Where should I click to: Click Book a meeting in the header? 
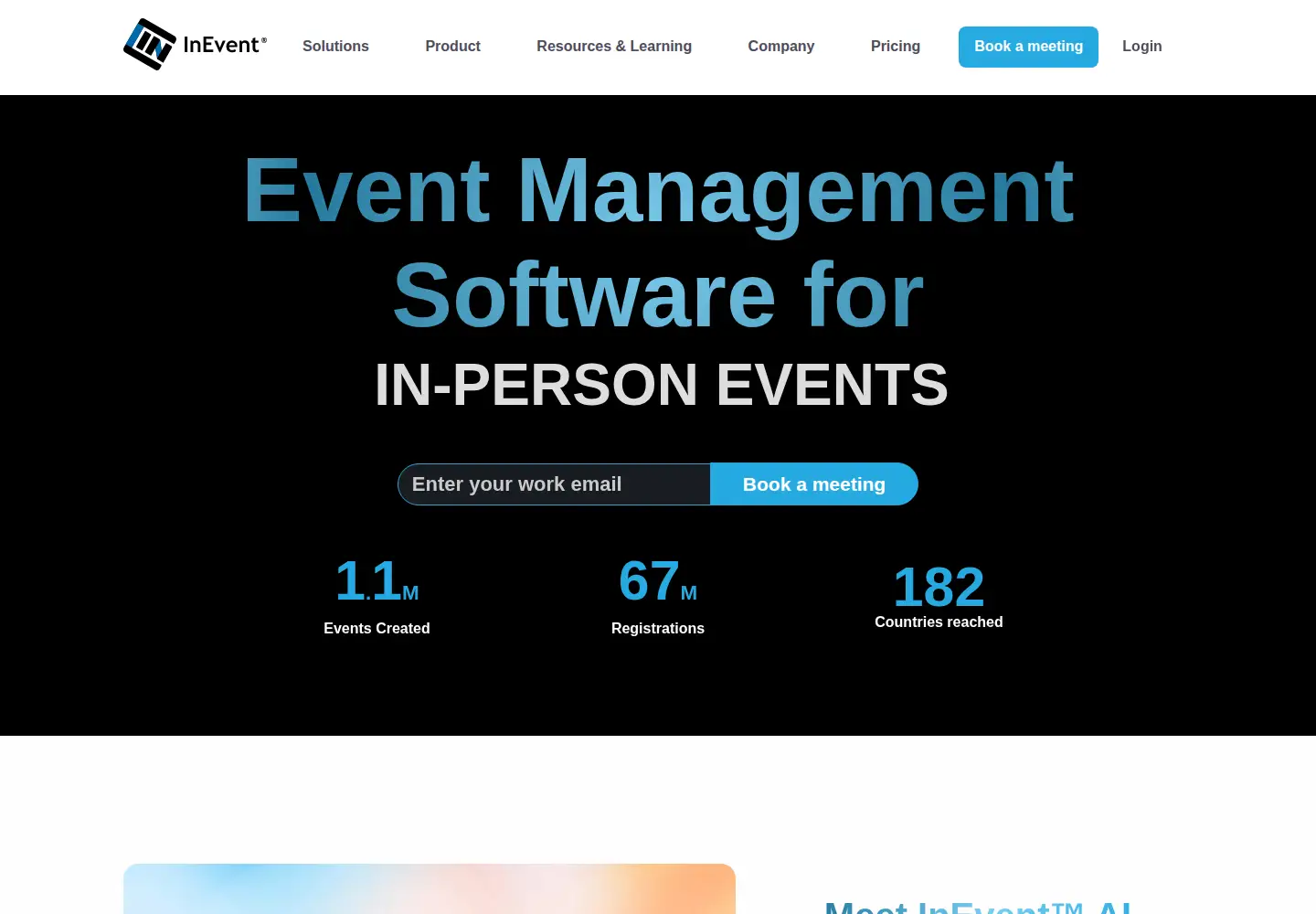(1028, 47)
